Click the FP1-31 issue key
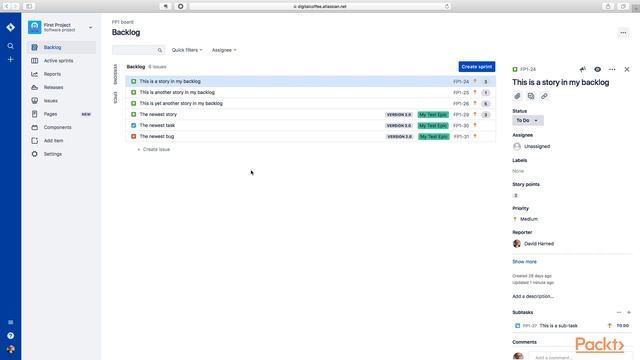The width and height of the screenshot is (640, 360). click(x=461, y=137)
